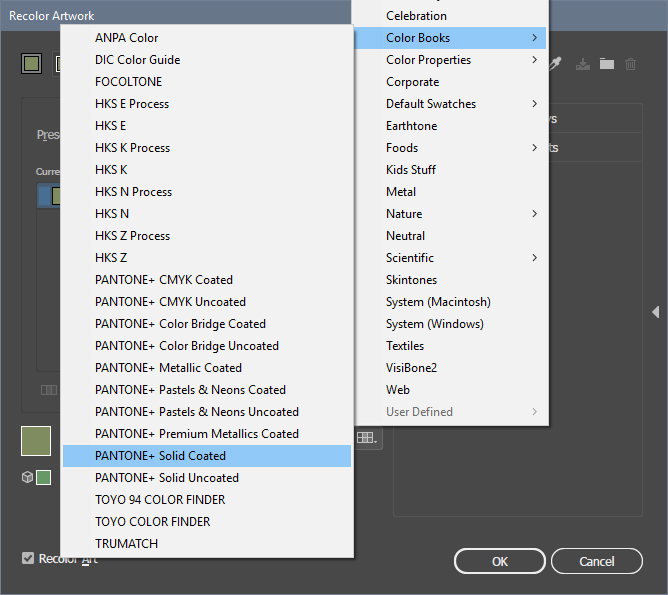This screenshot has height=595, width=668.
Task: Expand the Color Properties submenu arrow
Action: click(535, 60)
